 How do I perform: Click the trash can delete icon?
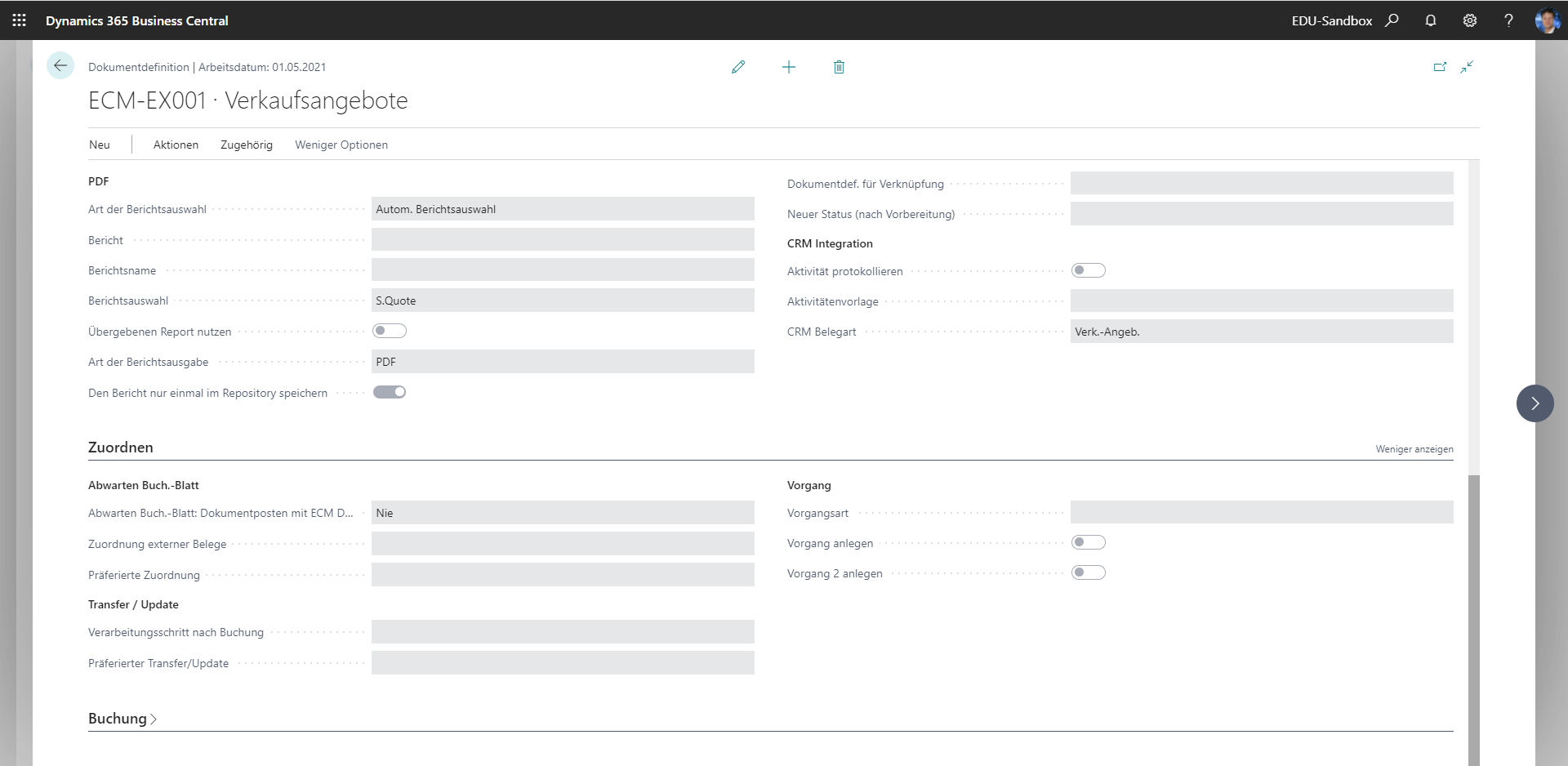(x=839, y=67)
